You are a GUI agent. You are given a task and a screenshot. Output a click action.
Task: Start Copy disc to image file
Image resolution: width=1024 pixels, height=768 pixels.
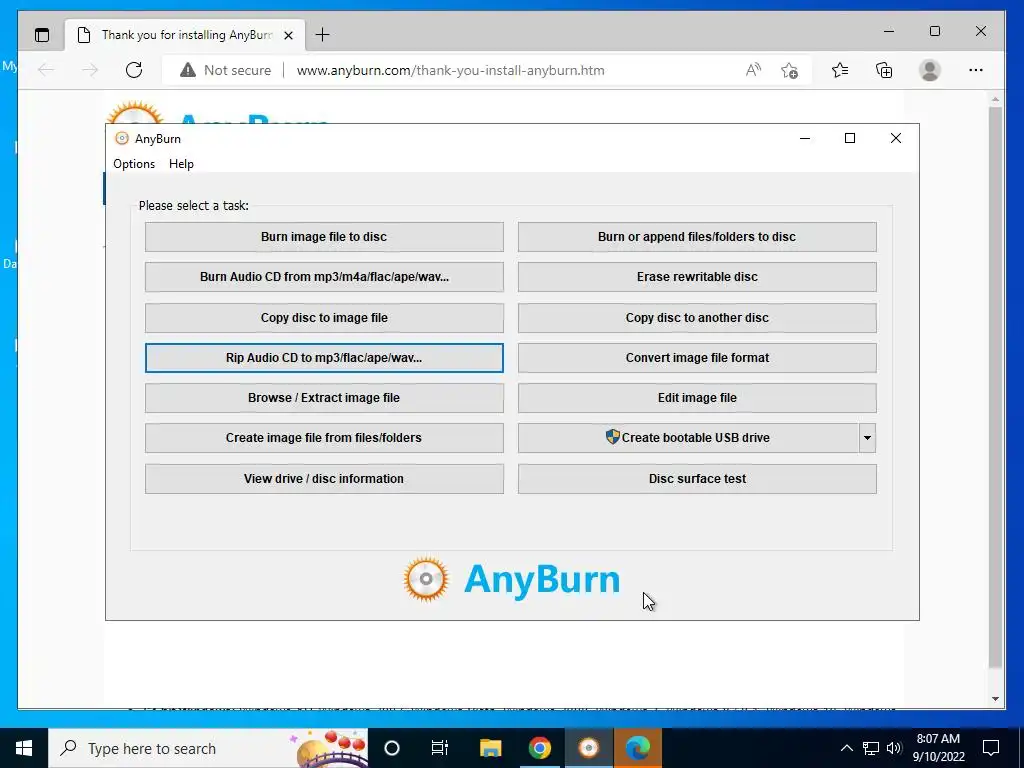click(x=324, y=317)
